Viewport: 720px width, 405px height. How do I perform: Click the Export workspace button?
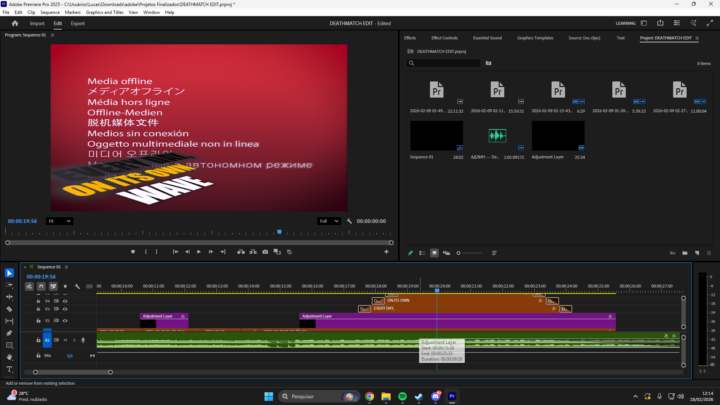[77, 22]
